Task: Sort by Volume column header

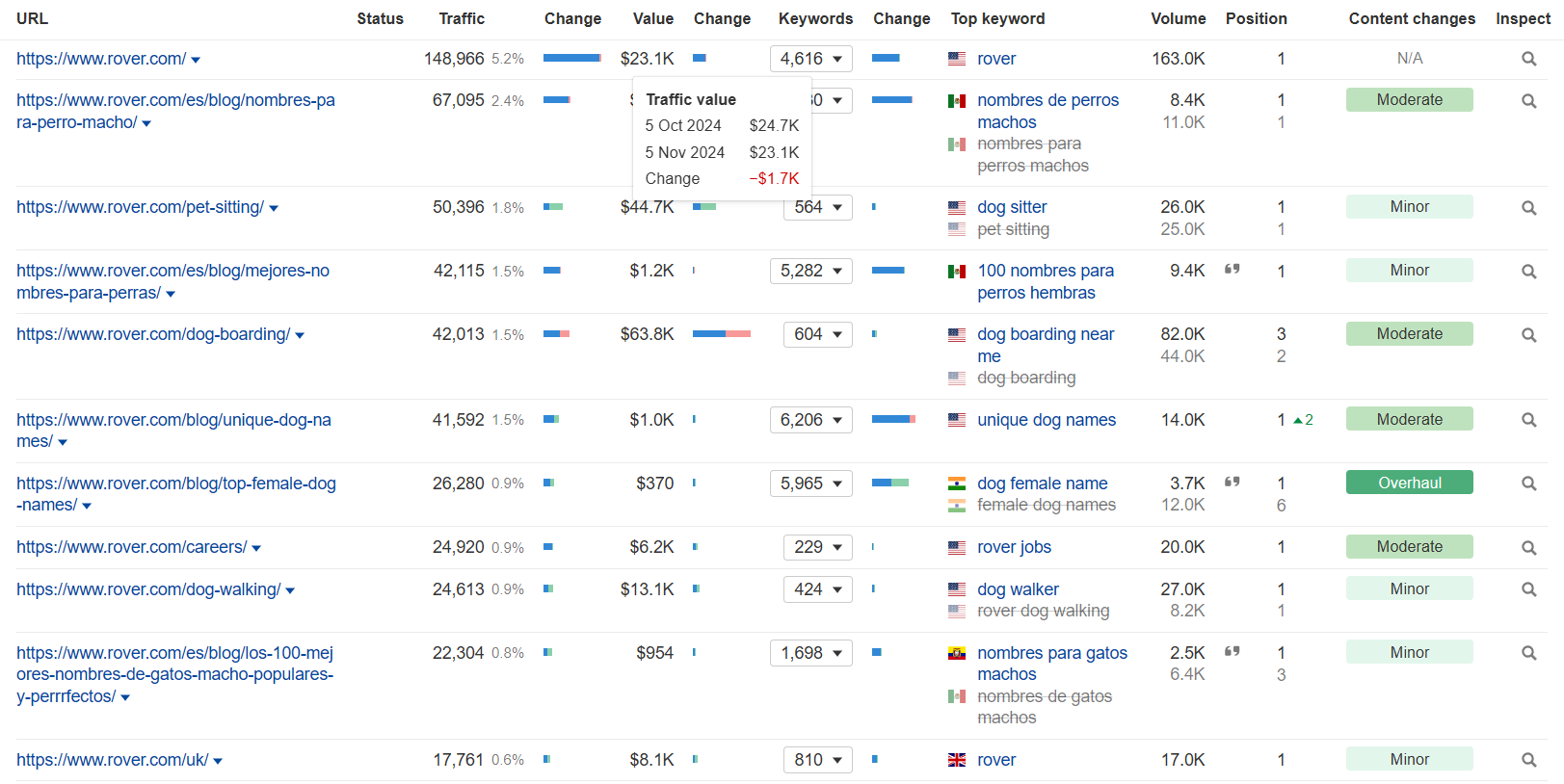Action: tap(1178, 18)
